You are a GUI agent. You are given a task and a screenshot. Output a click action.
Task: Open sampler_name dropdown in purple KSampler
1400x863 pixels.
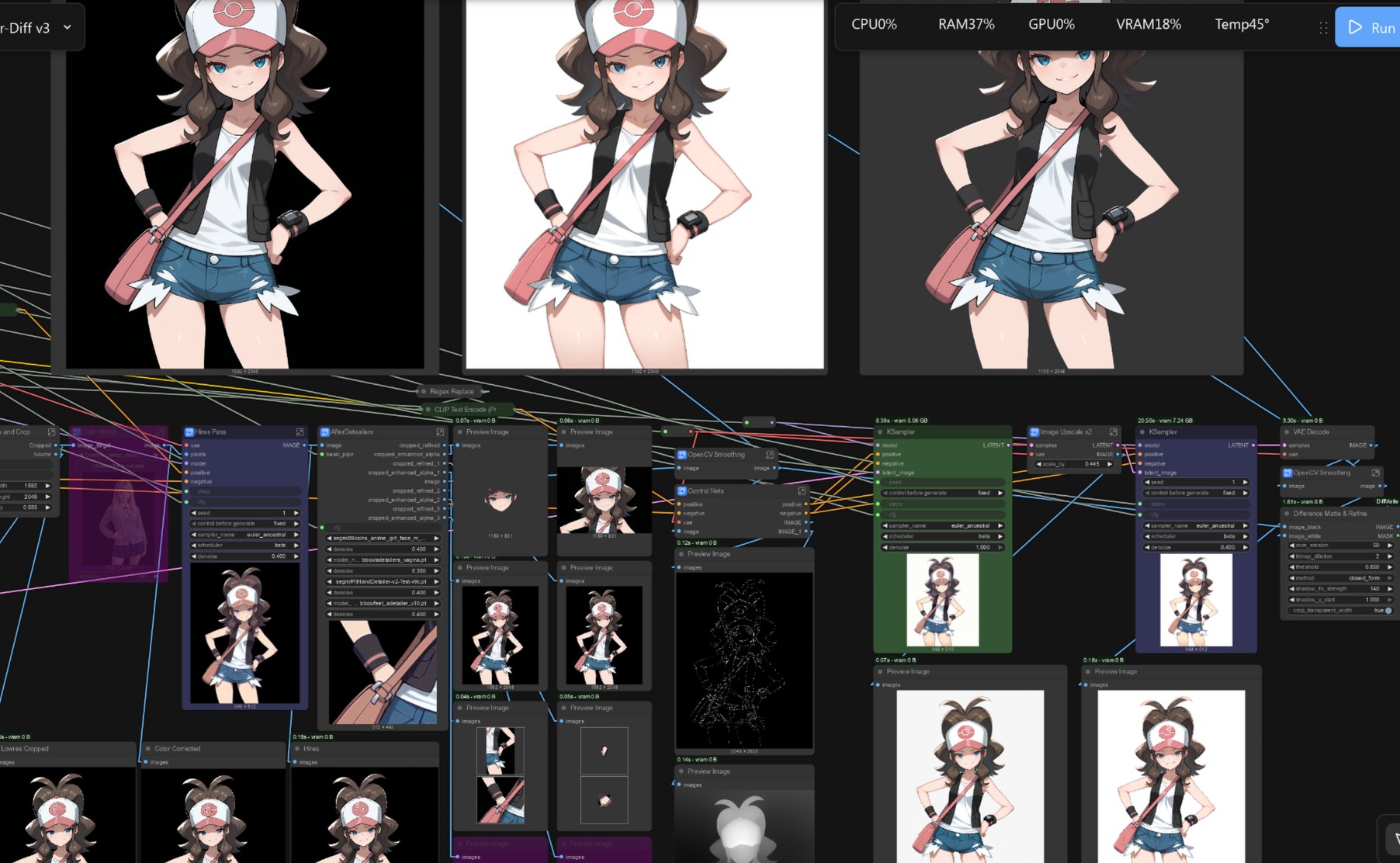point(1196,526)
